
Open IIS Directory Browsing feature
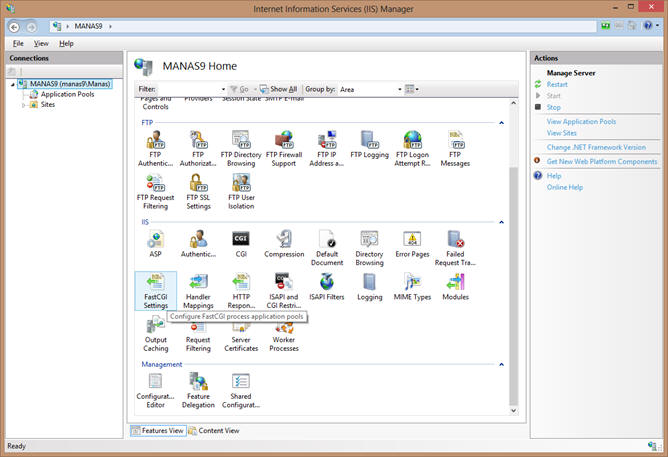coord(369,248)
